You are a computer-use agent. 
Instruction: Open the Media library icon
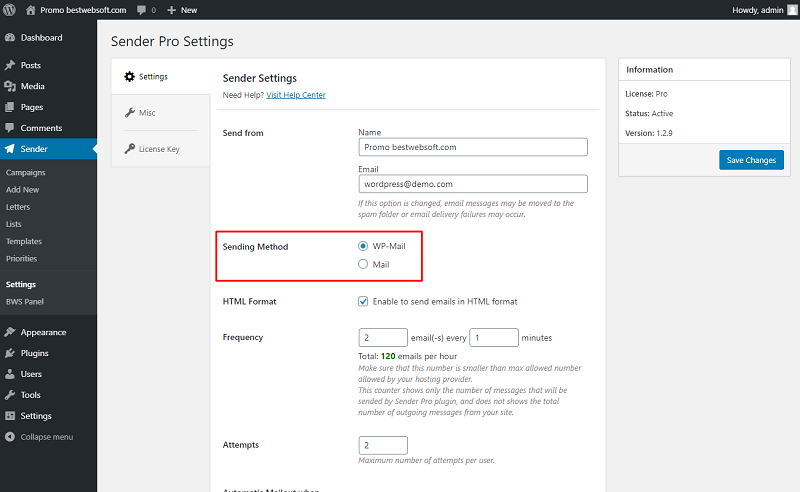(x=10, y=86)
